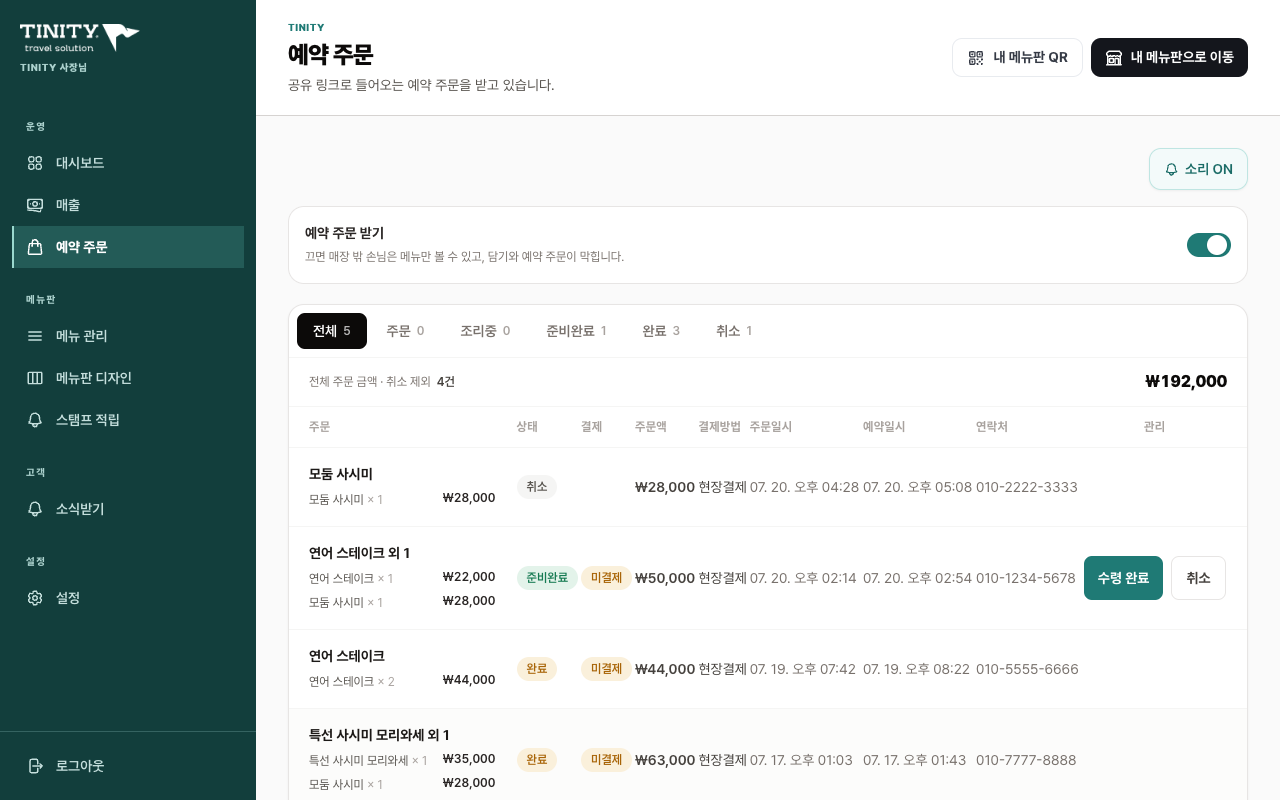Open 대시보드 via its grid icon

click(x=35, y=163)
